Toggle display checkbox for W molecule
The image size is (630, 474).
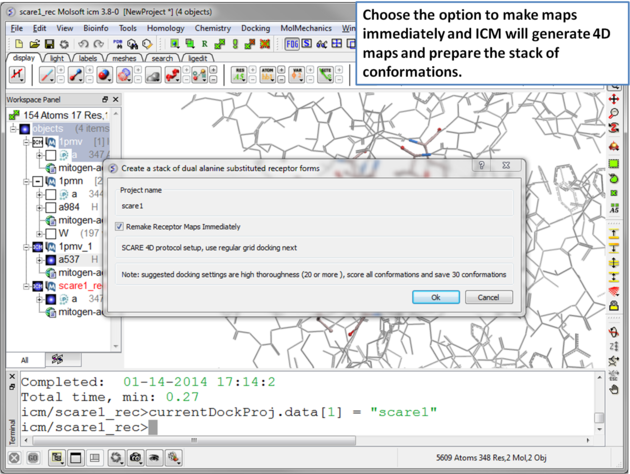(51, 233)
